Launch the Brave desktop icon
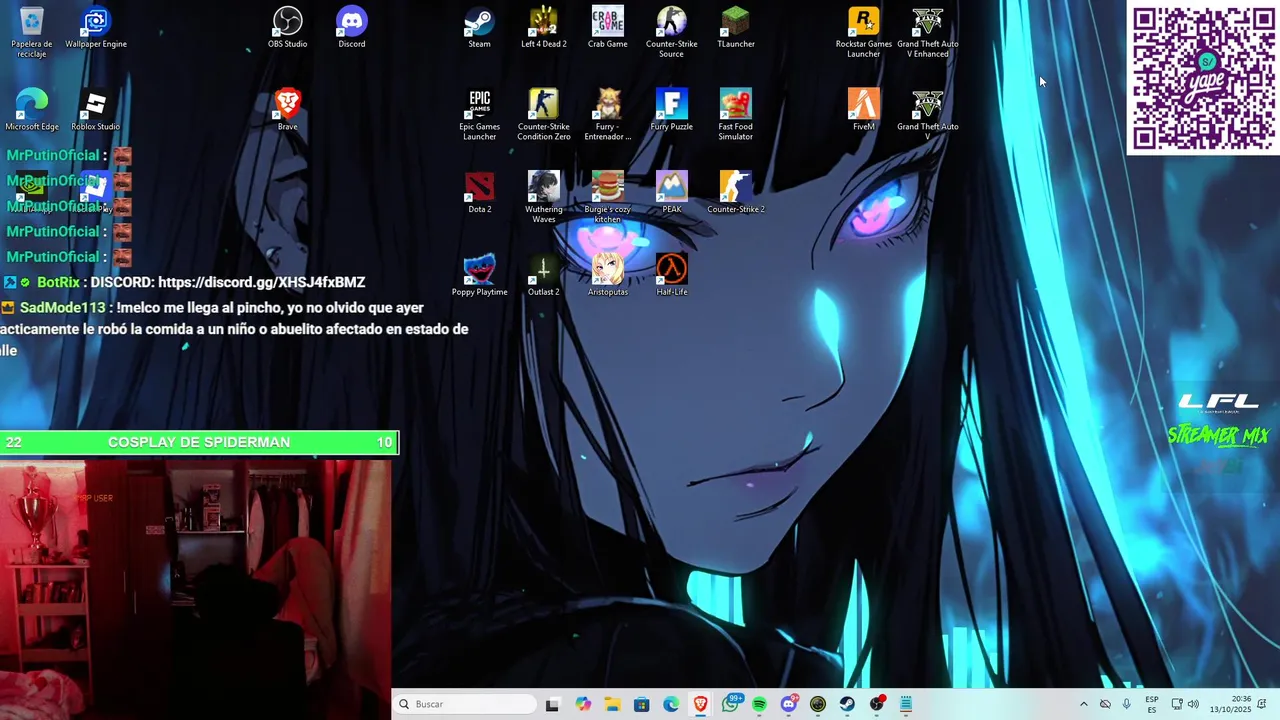This screenshot has width=1280, height=720. [x=288, y=110]
